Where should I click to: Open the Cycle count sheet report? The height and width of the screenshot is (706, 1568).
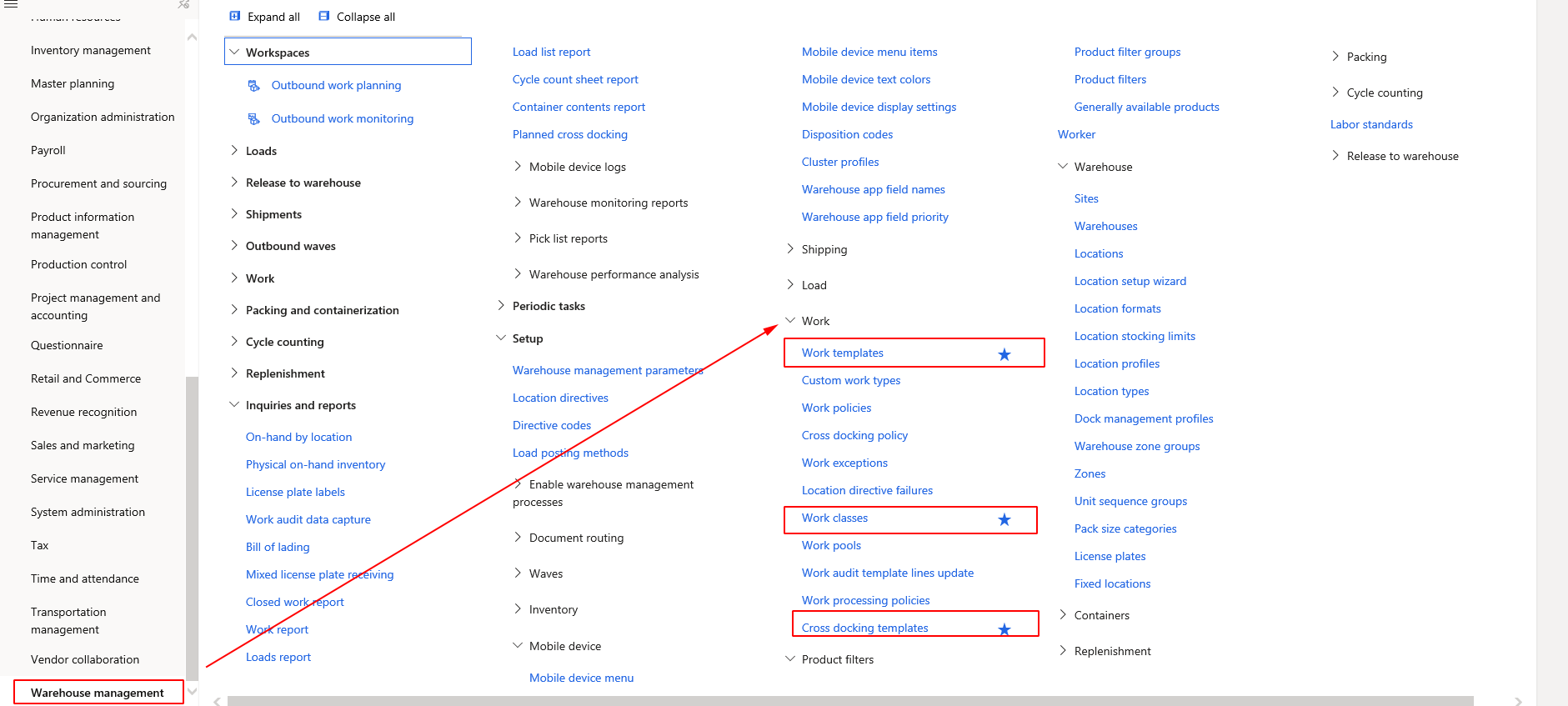click(x=574, y=79)
